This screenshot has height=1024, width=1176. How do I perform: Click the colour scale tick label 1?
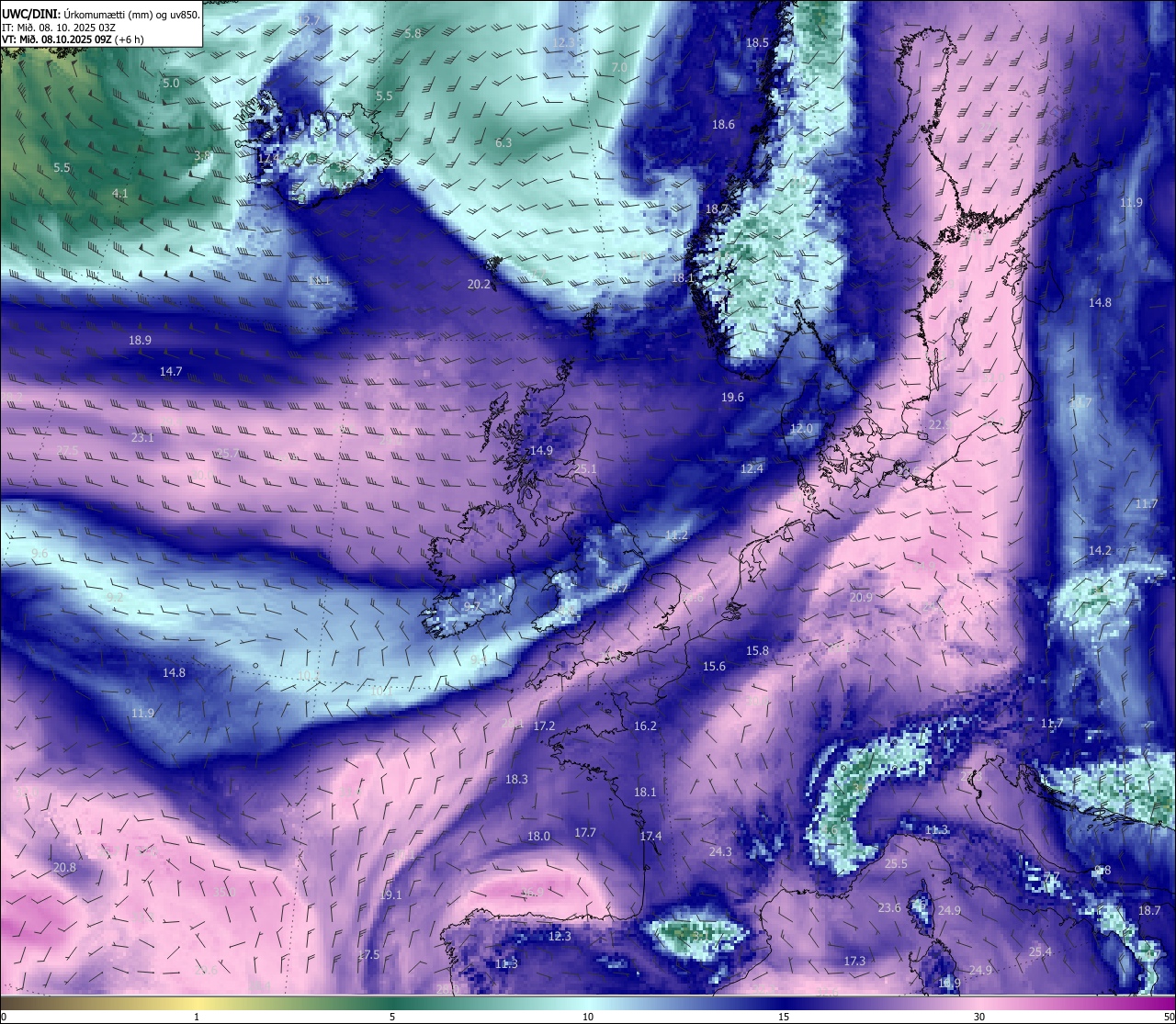[x=197, y=1017]
